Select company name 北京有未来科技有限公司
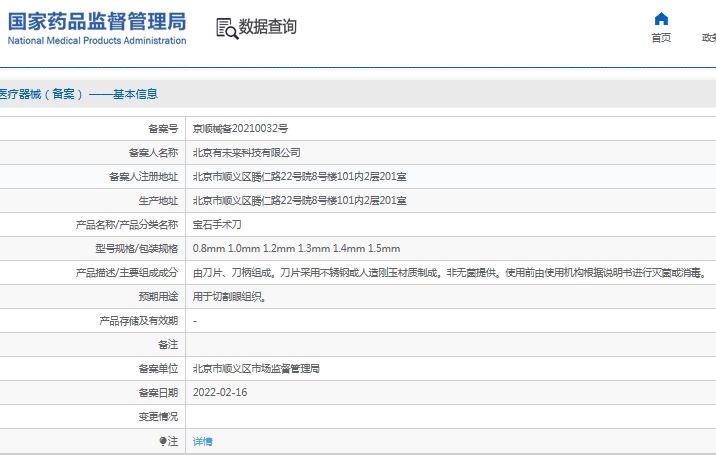 247,153
